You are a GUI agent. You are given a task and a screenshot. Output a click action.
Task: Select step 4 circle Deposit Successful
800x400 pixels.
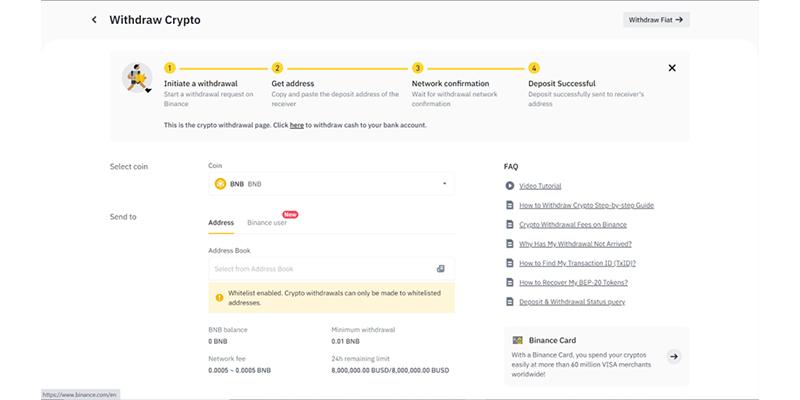pos(534,68)
